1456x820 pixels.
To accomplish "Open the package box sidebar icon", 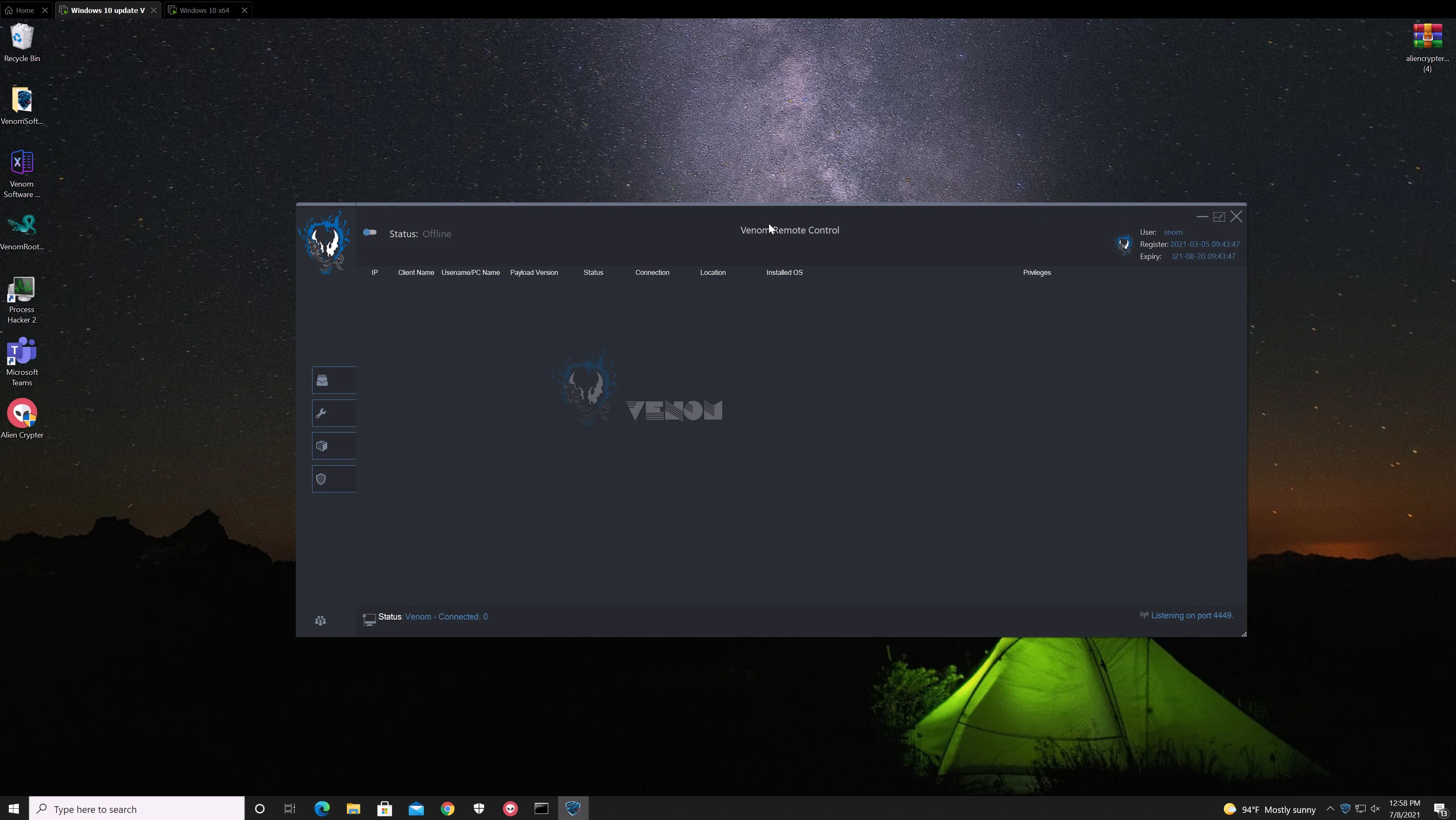I will pos(322,446).
